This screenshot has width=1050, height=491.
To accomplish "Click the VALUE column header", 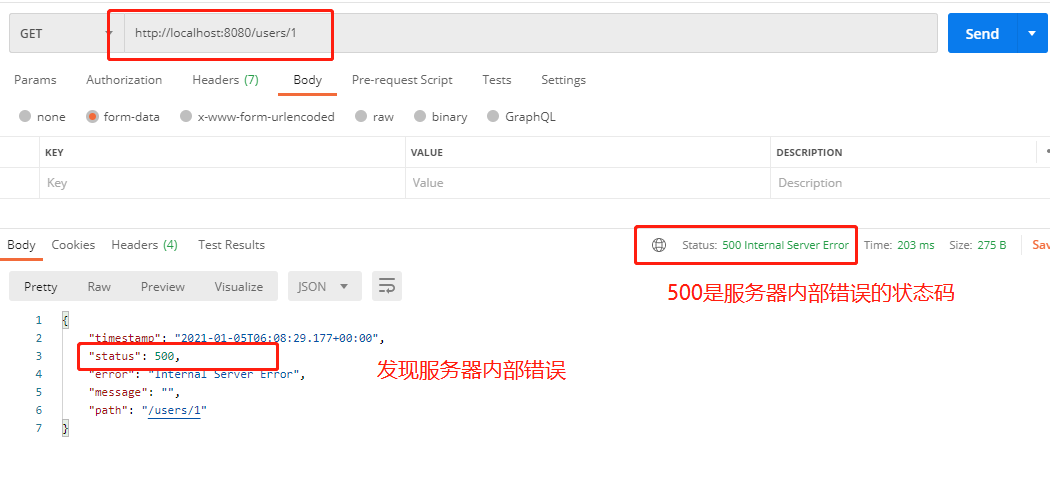I will pos(427,153).
